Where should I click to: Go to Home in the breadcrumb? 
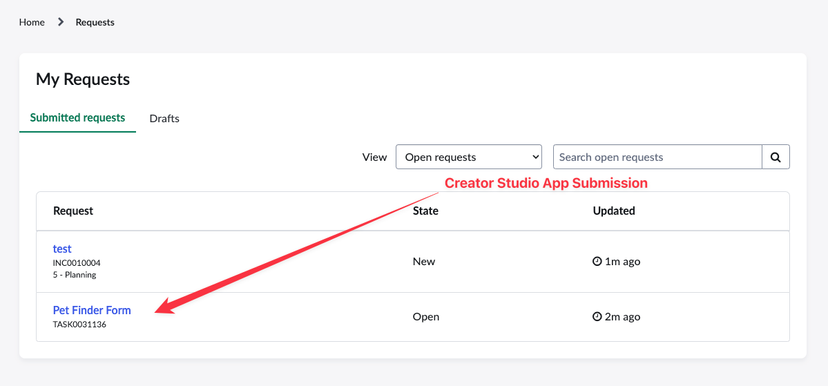[x=32, y=22]
